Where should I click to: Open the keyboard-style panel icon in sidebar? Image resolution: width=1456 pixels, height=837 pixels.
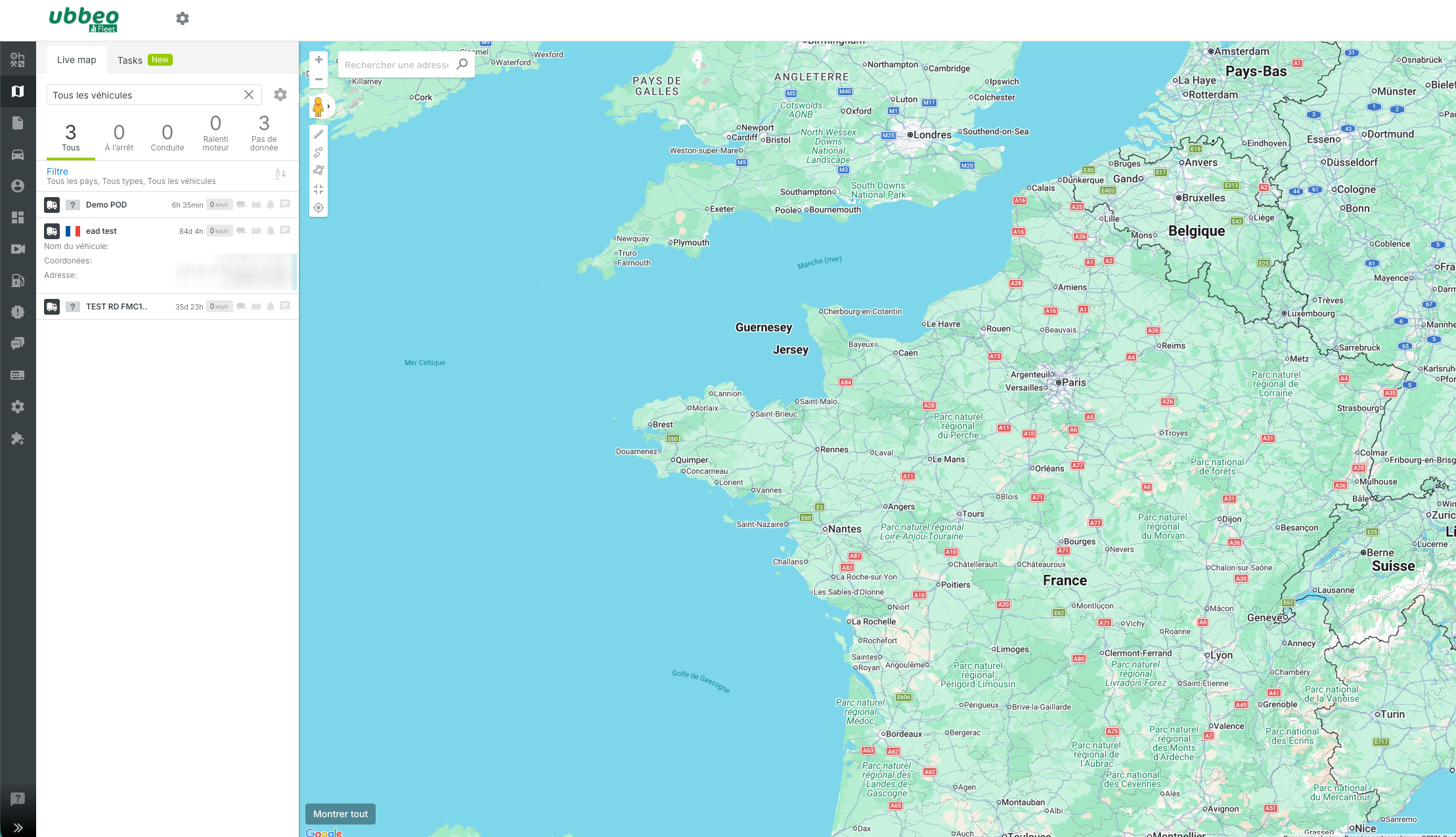pos(18,375)
